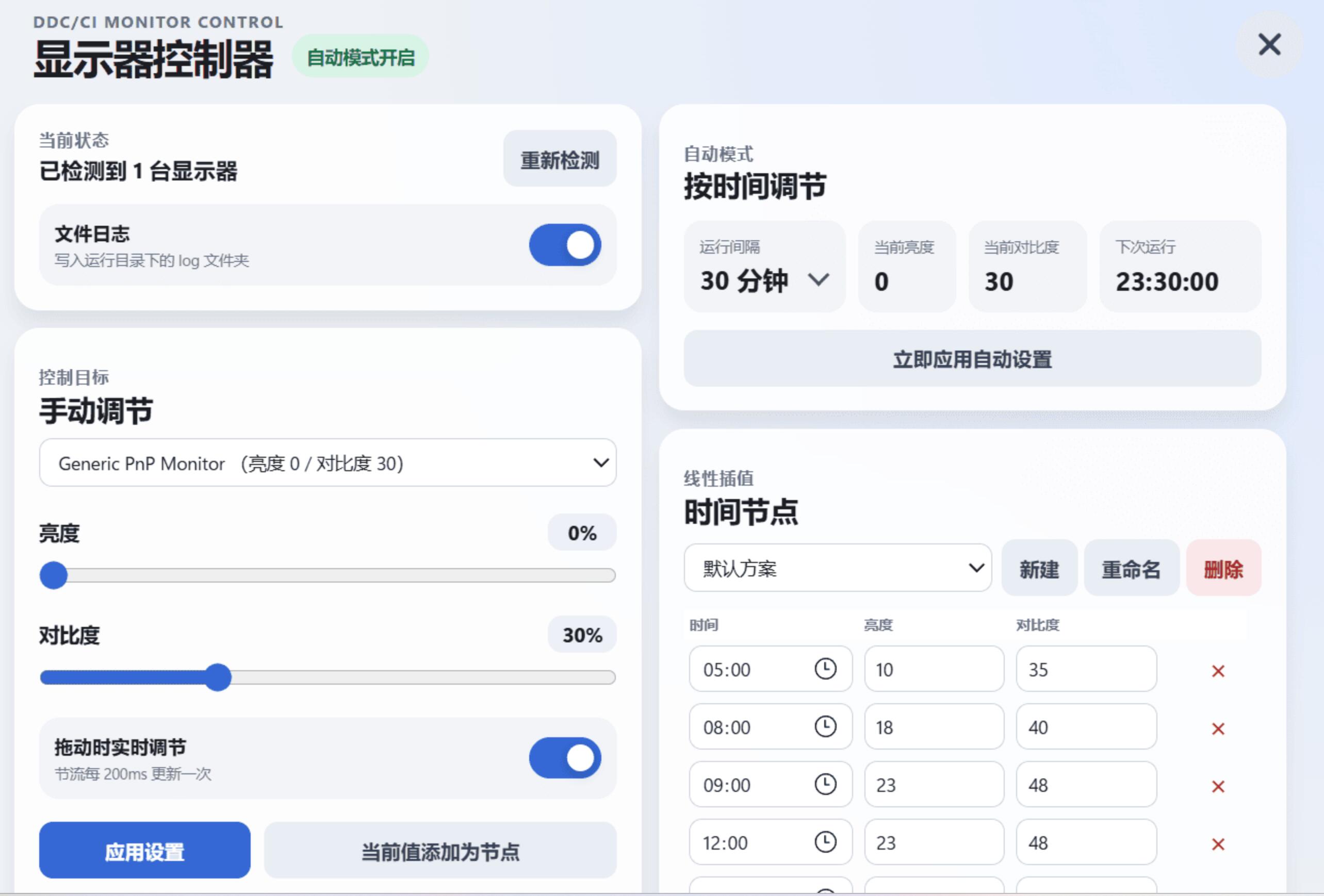Open the Generic PnP Monitor selector
This screenshot has height=896, width=1324.
(x=328, y=462)
